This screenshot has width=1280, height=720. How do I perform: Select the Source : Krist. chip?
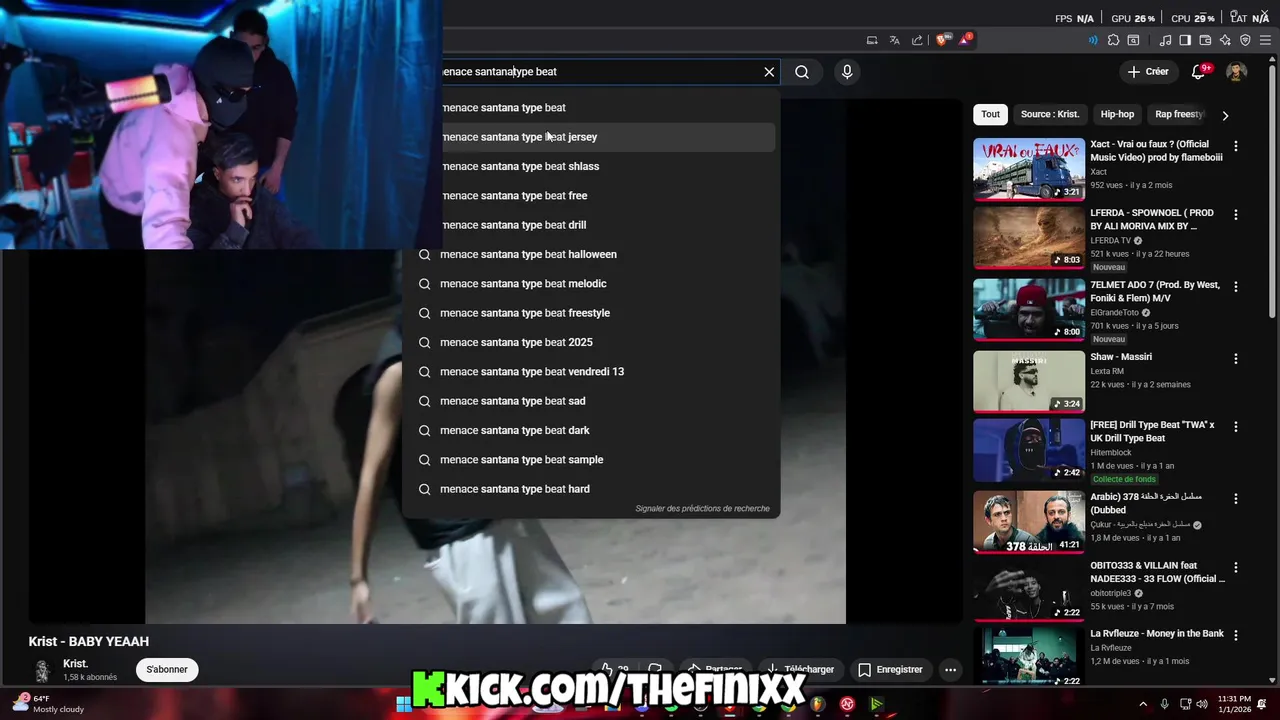1050,114
